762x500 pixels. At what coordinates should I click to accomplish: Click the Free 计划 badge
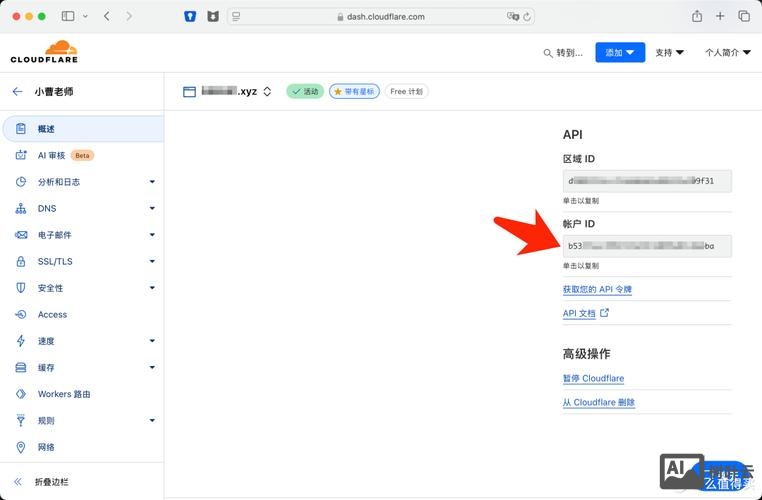click(x=406, y=91)
